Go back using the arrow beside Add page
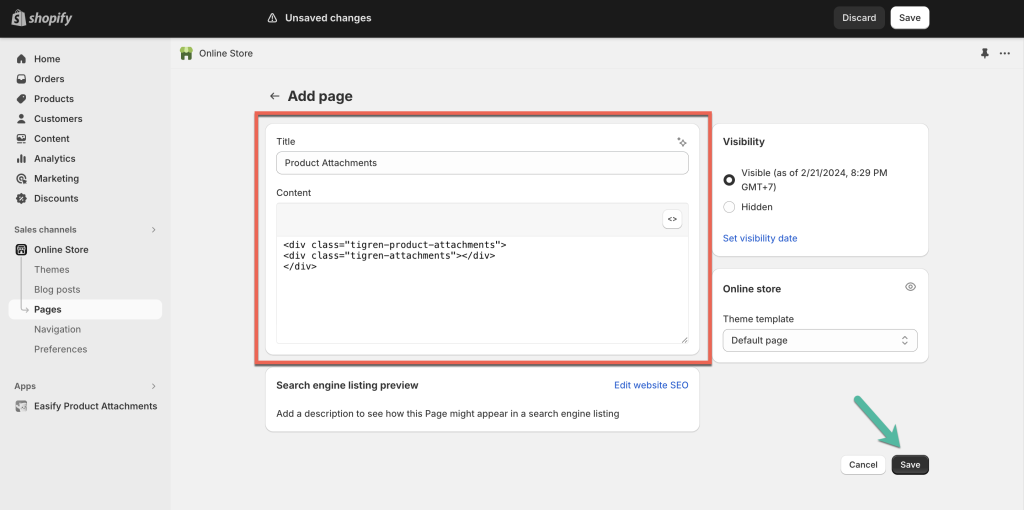Image resolution: width=1024 pixels, height=510 pixels. 275,96
